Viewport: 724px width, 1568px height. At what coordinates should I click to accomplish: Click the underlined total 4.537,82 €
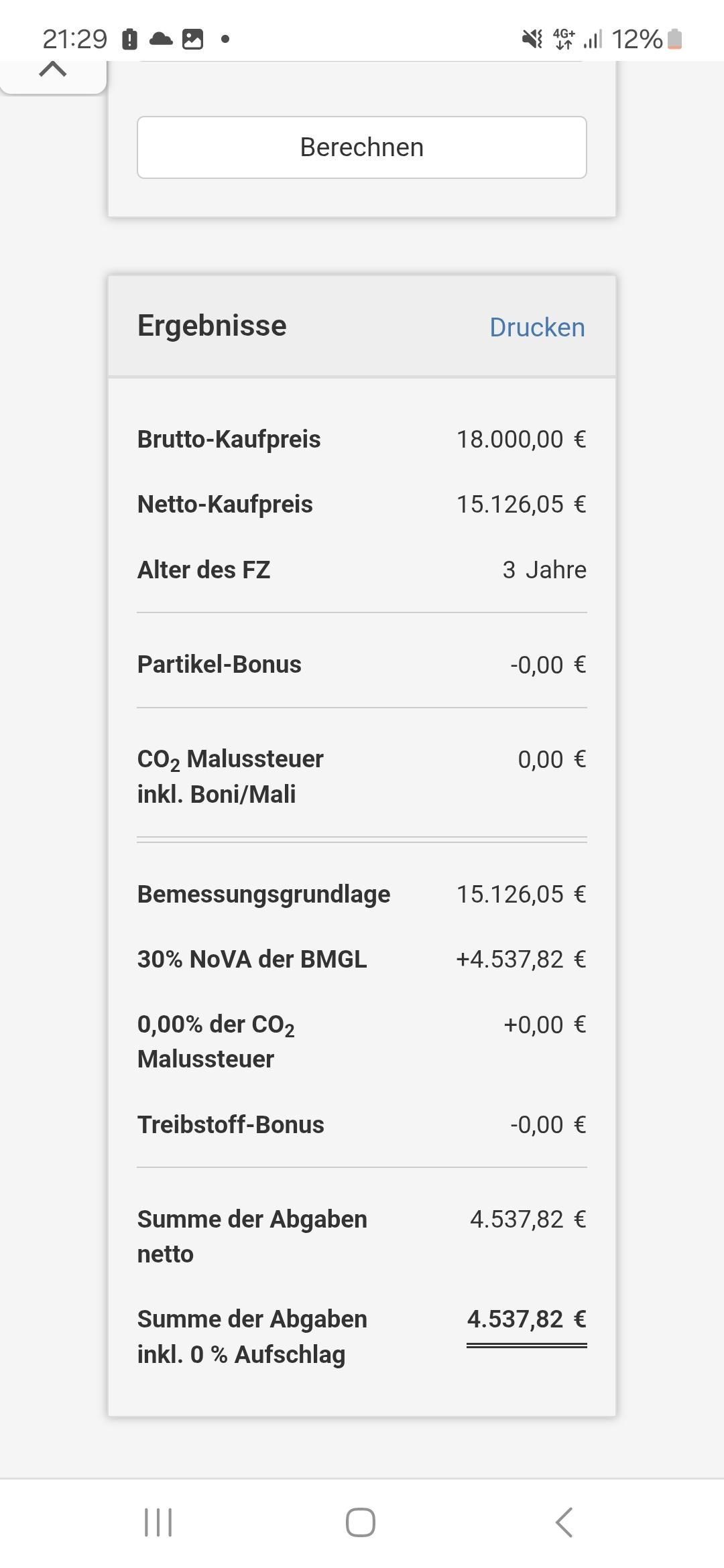(526, 1319)
